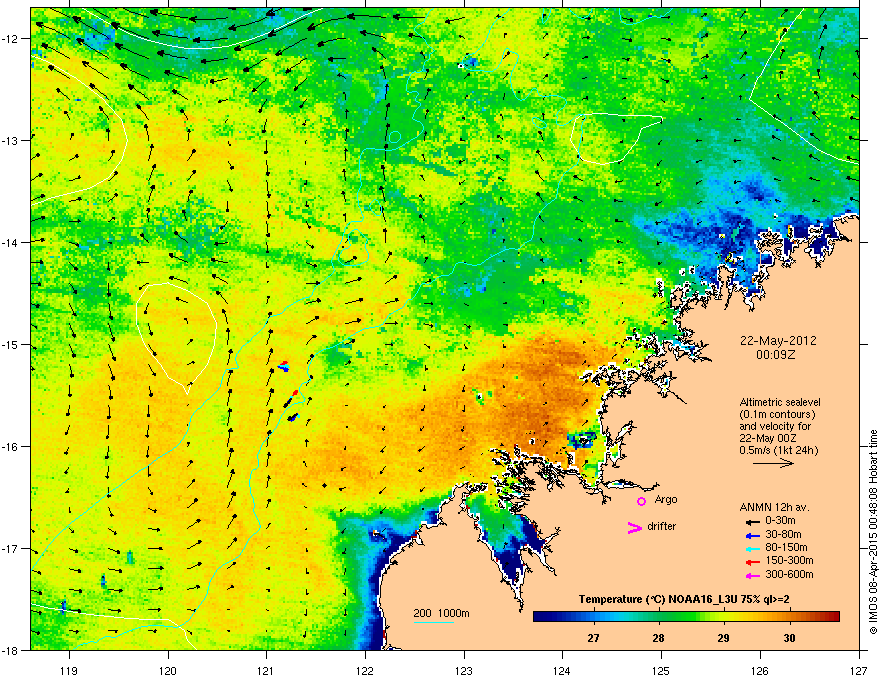Image resolution: width=880 pixels, height=680 pixels.
Task: Click the temperature colorbar at 27 degrees
Action: 593,617
